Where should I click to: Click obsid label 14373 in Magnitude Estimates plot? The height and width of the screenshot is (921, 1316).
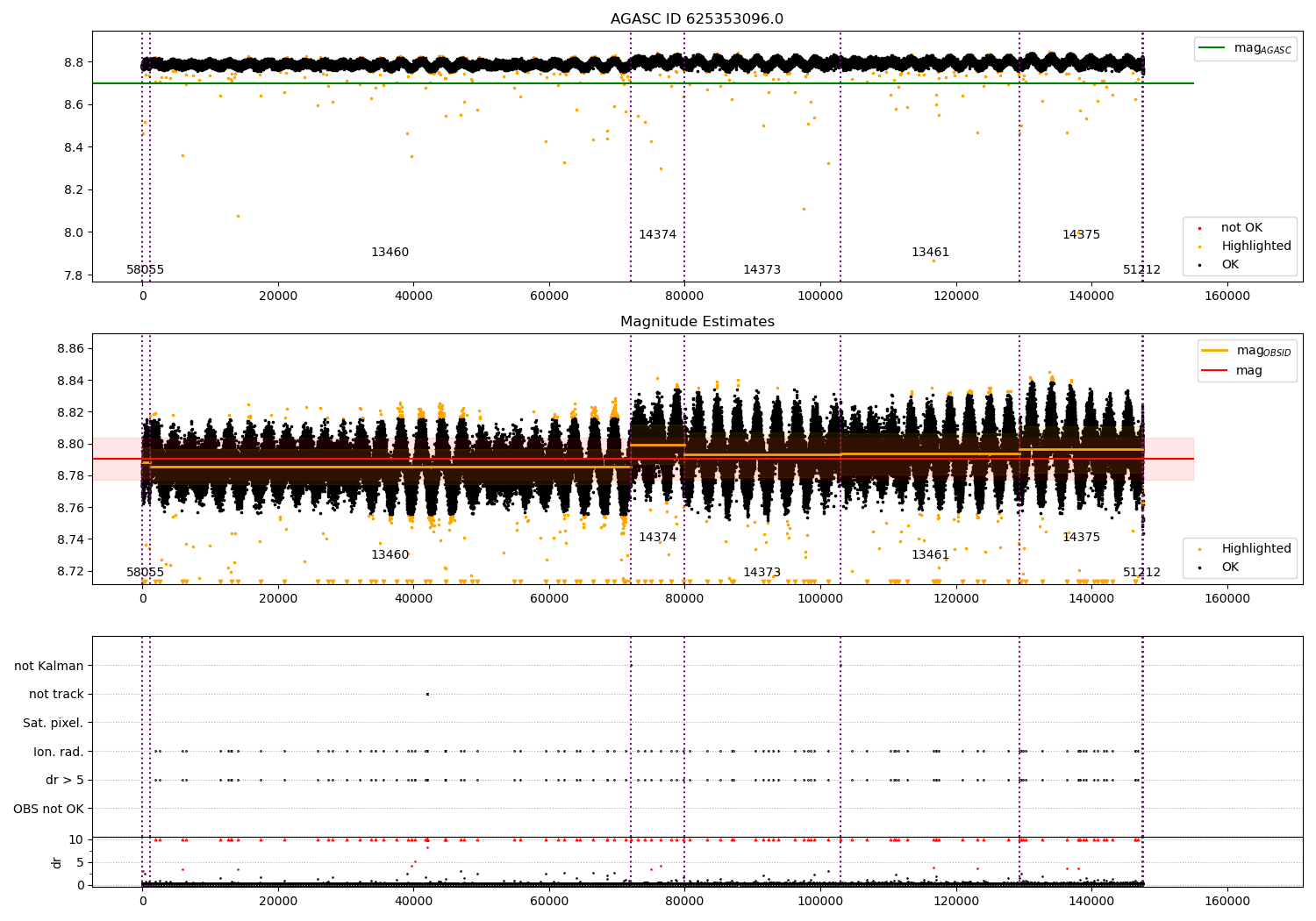click(762, 573)
